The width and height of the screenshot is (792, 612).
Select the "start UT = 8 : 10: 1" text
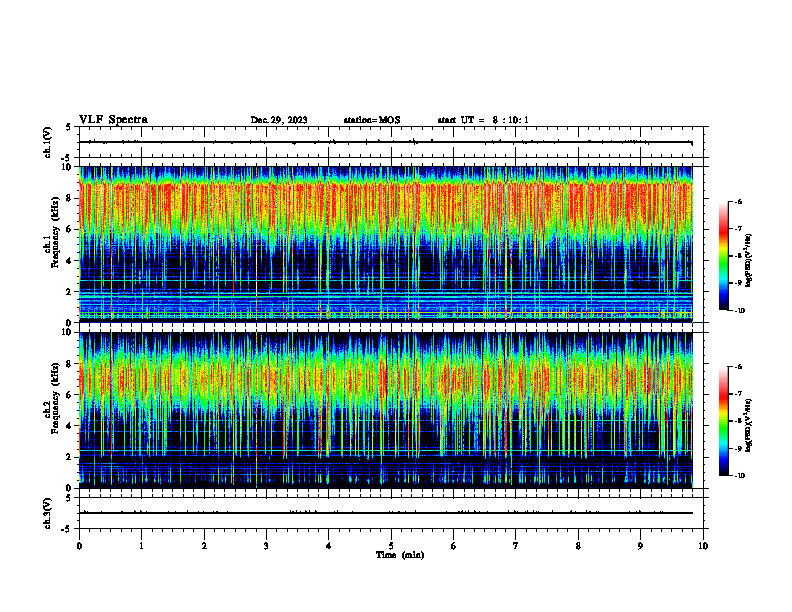pyautogui.click(x=483, y=120)
